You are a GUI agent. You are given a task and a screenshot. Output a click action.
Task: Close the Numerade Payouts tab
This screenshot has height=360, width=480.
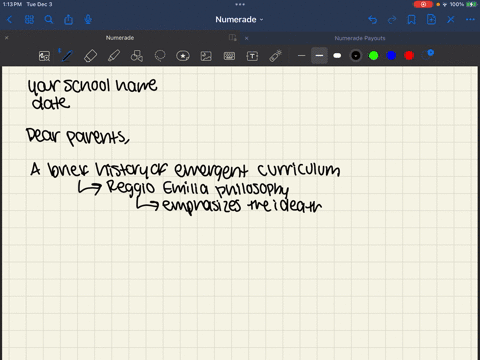(x=246, y=38)
